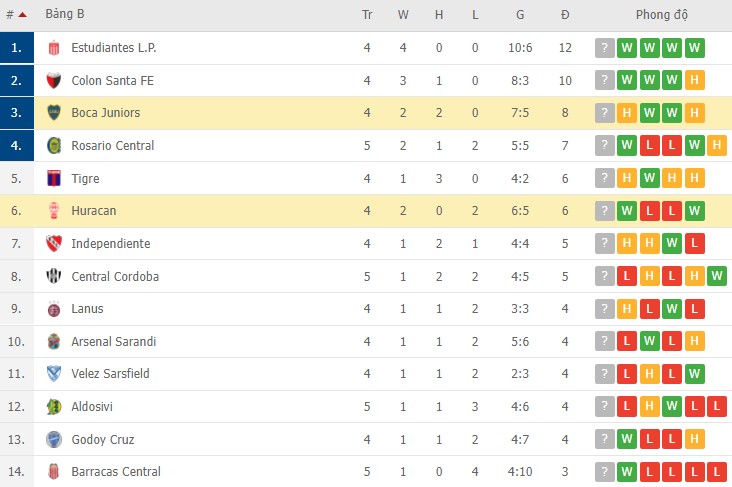Click the Velez Sarsfield team logo
This screenshot has height=487, width=732.
pyautogui.click(x=54, y=374)
